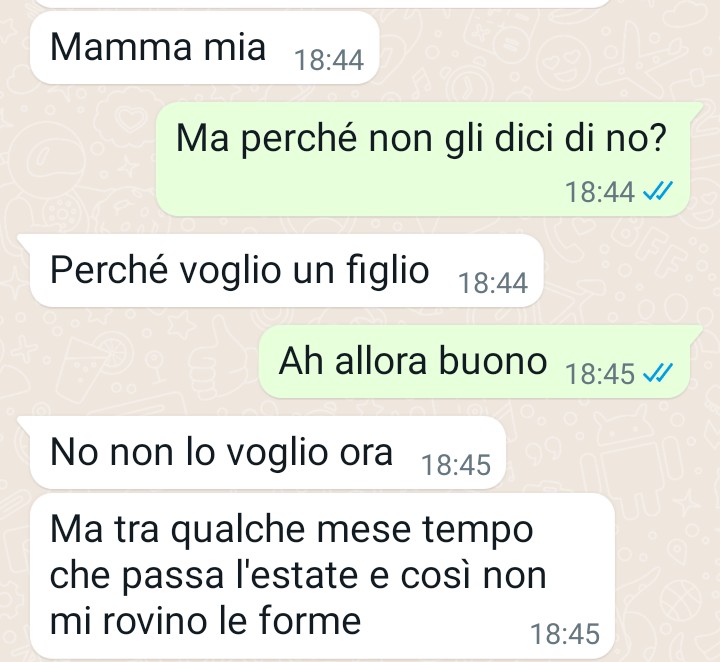Image resolution: width=720 pixels, height=662 pixels.
Task: Click the blue read ticks on 'Ah allora buono'
Action: [x=658, y=372]
